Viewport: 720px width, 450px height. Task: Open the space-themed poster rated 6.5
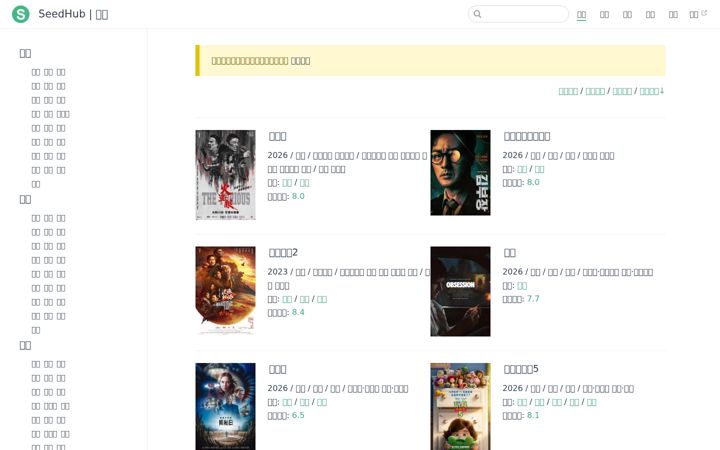point(225,406)
